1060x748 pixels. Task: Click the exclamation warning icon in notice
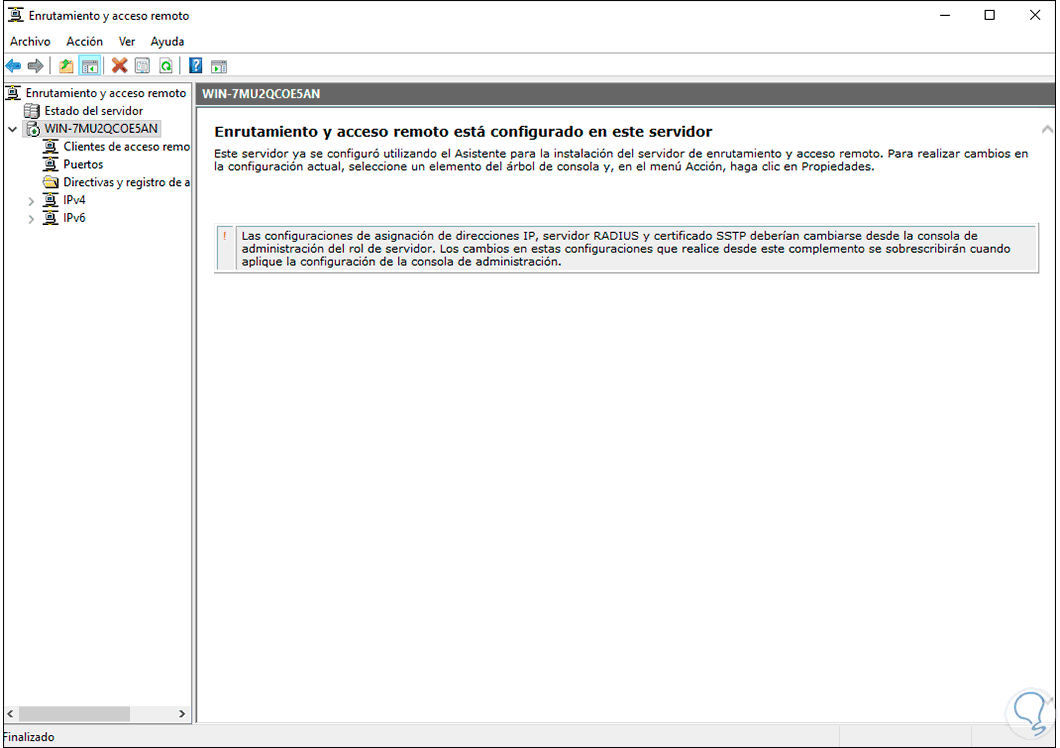click(224, 236)
